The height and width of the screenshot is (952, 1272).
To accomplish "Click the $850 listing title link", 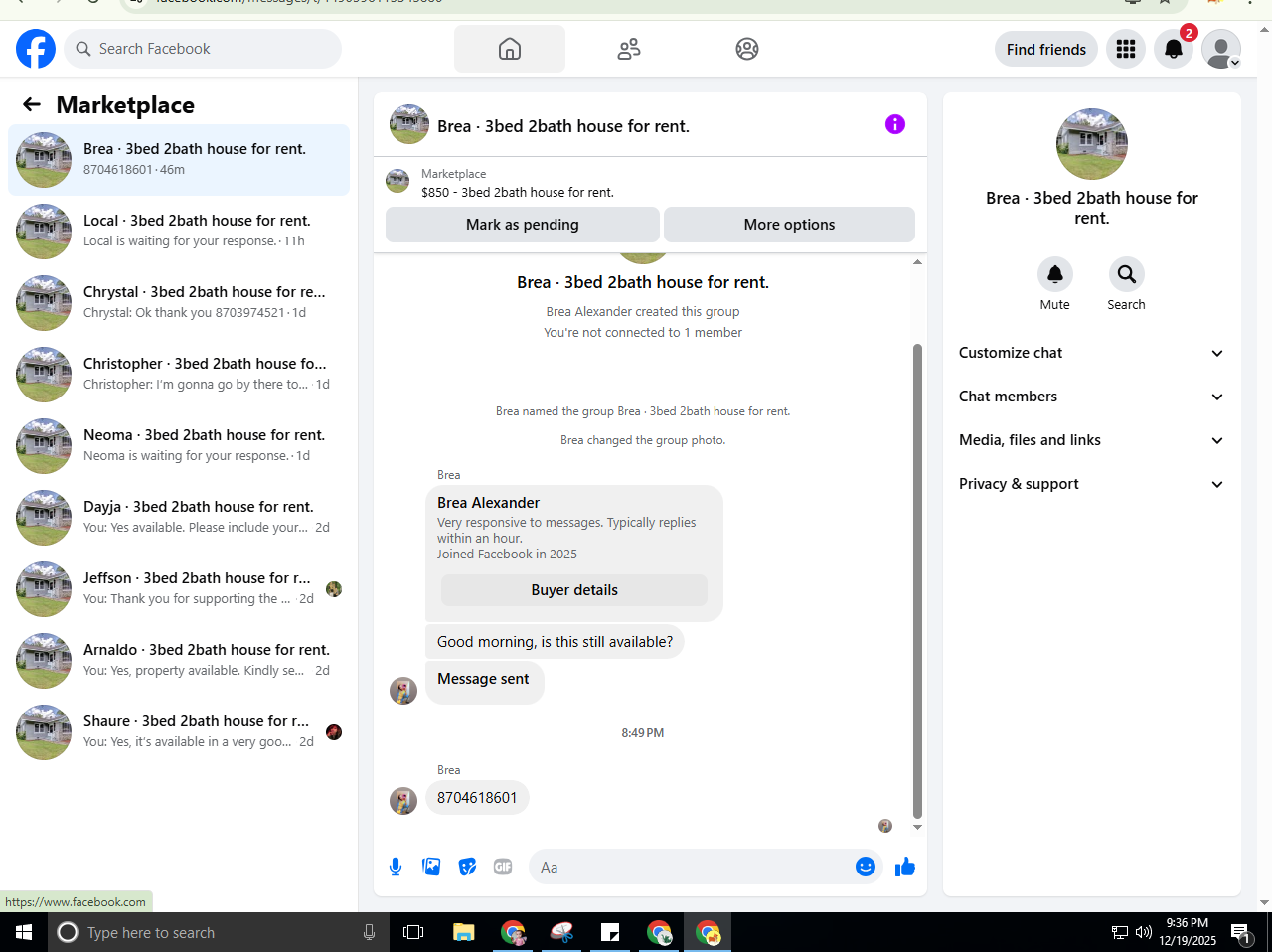I will point(518,193).
